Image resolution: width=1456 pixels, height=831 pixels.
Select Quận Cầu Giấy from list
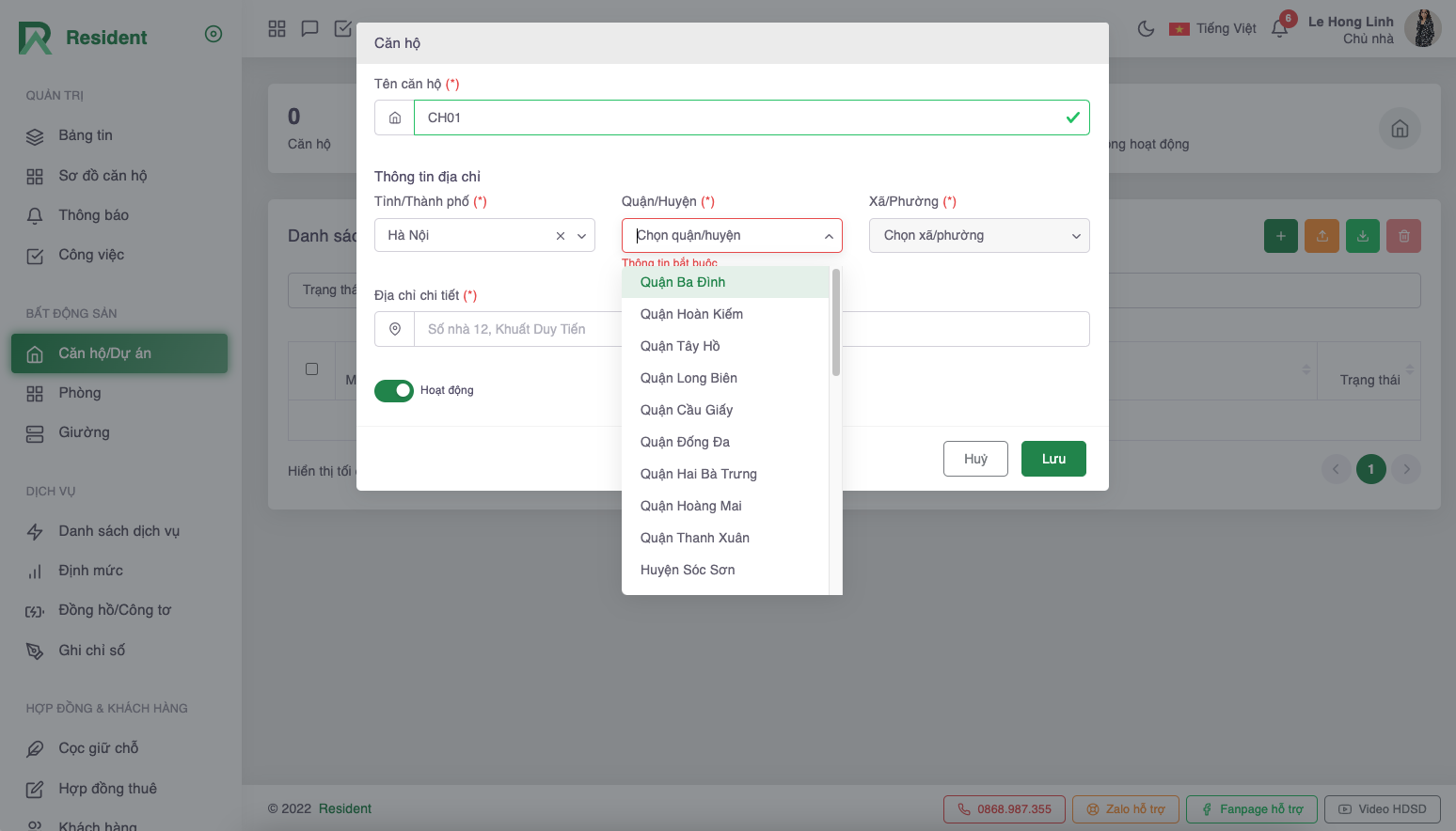coord(687,410)
